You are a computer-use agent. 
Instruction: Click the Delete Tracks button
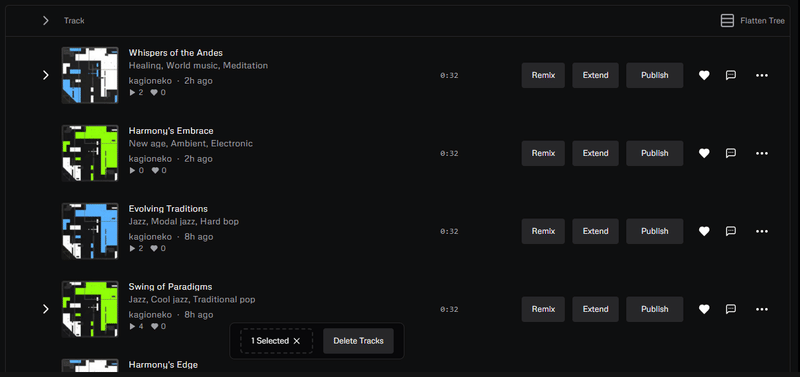pos(358,341)
